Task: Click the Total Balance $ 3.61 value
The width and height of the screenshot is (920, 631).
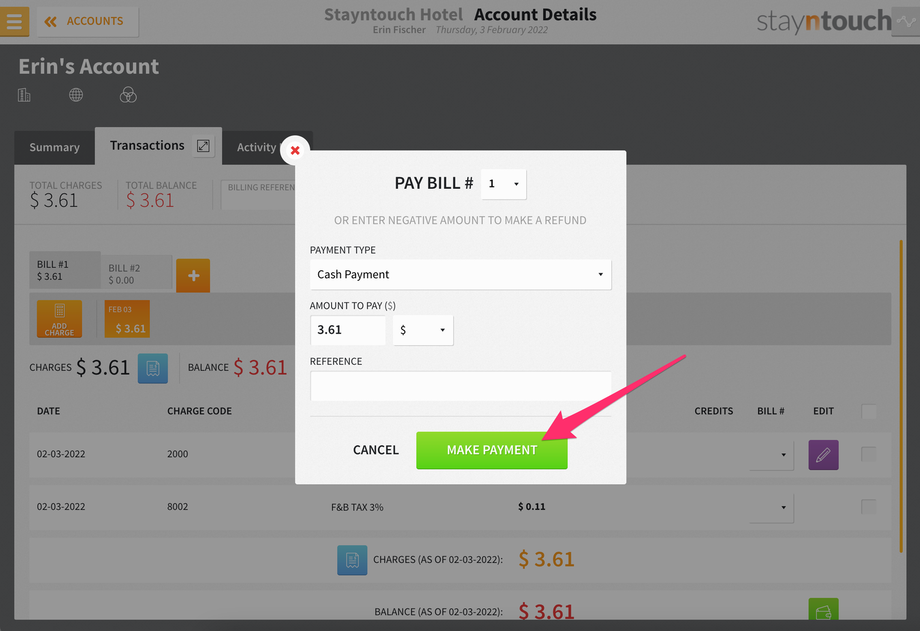Action: point(150,201)
